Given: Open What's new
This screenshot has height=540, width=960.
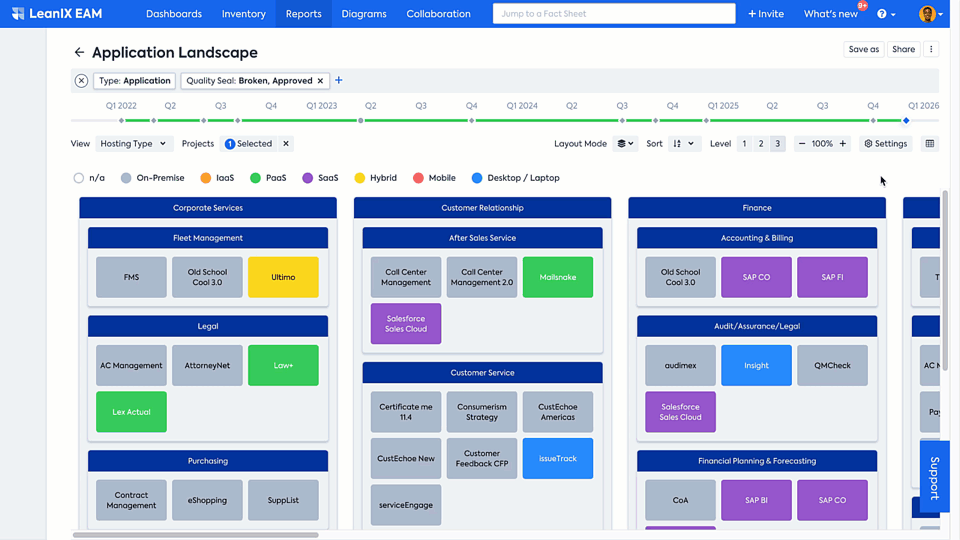Looking at the screenshot, I should click(830, 13).
